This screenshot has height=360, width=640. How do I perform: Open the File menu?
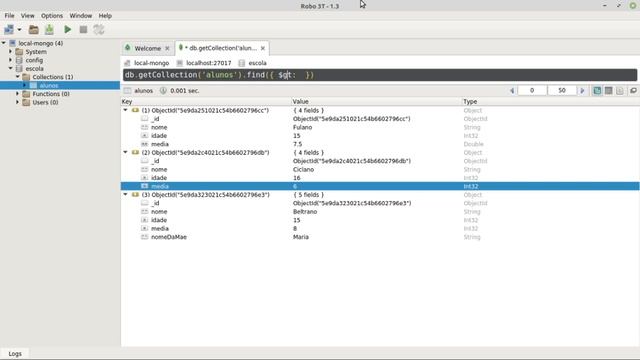click(9, 16)
